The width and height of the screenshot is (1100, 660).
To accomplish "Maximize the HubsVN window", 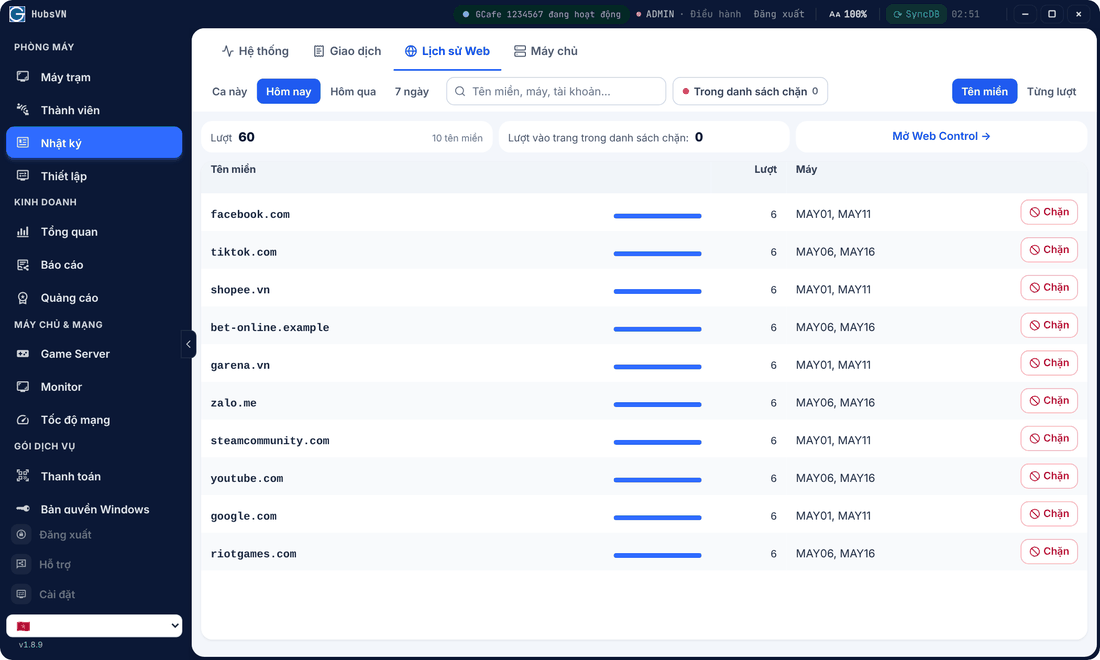I will (1052, 14).
